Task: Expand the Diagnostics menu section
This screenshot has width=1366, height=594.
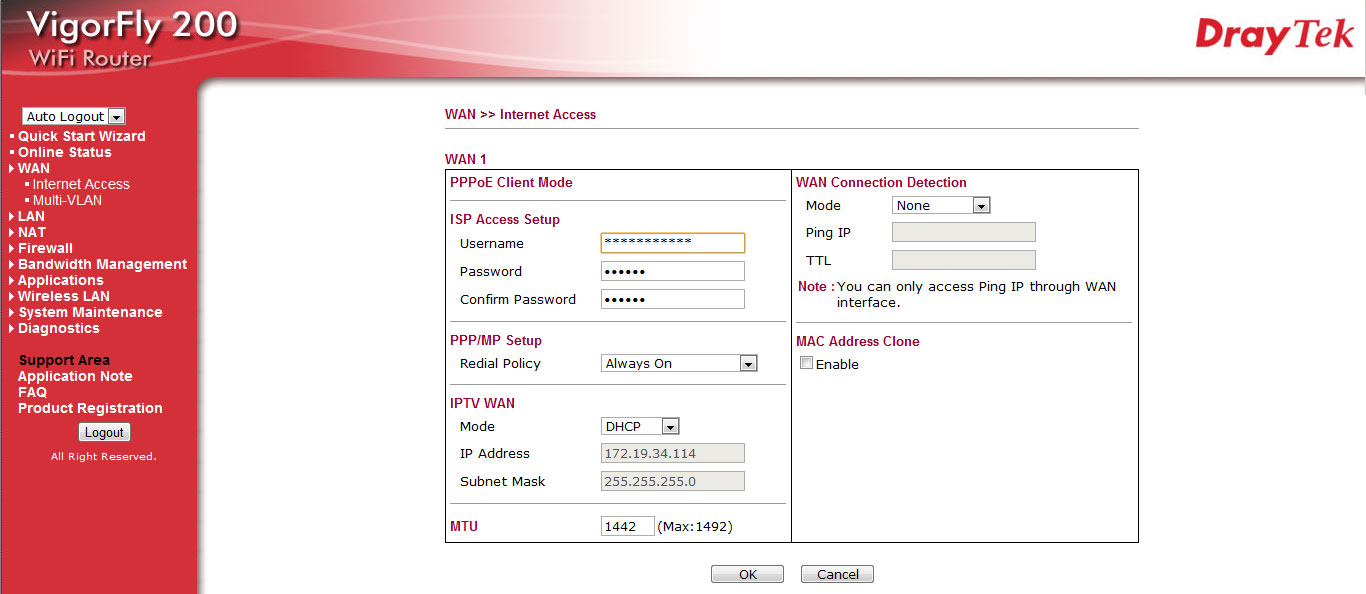Action: (59, 328)
